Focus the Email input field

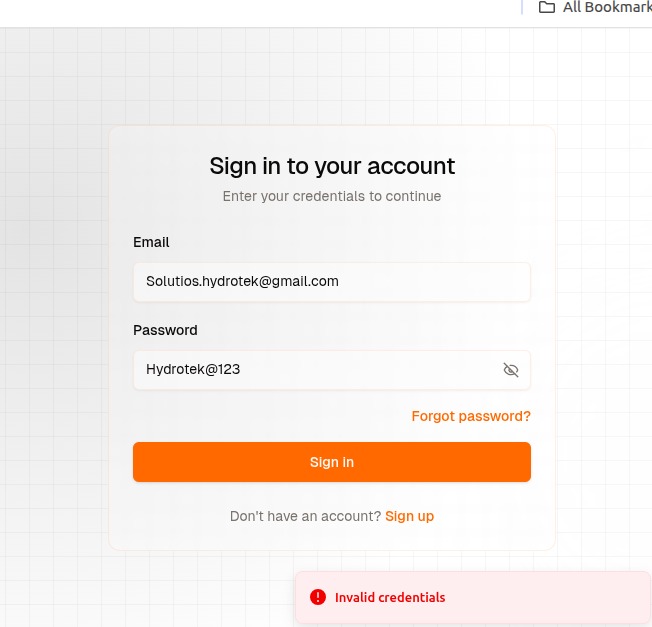coord(331,282)
